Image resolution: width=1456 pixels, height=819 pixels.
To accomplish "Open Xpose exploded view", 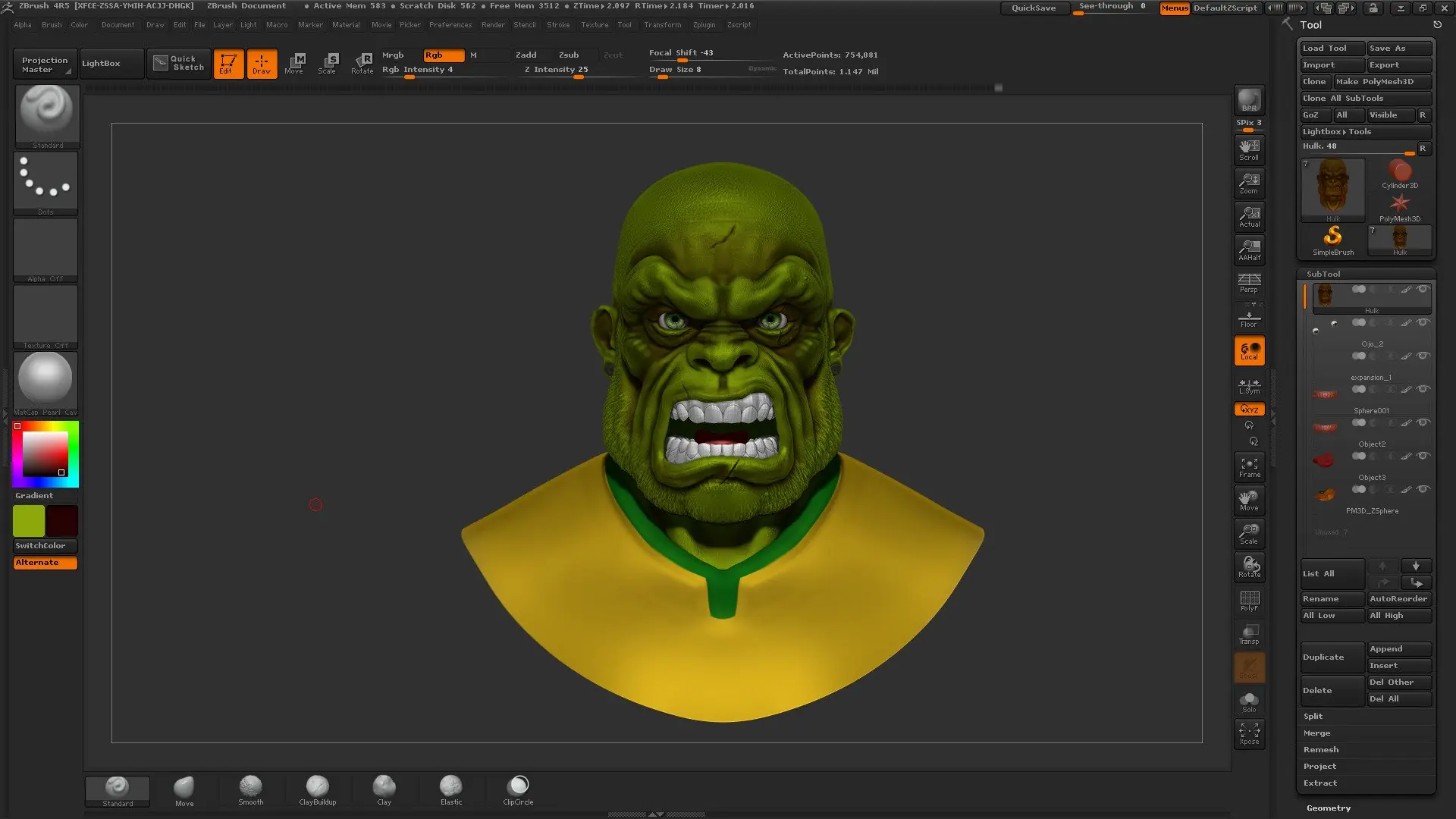I will point(1249,735).
